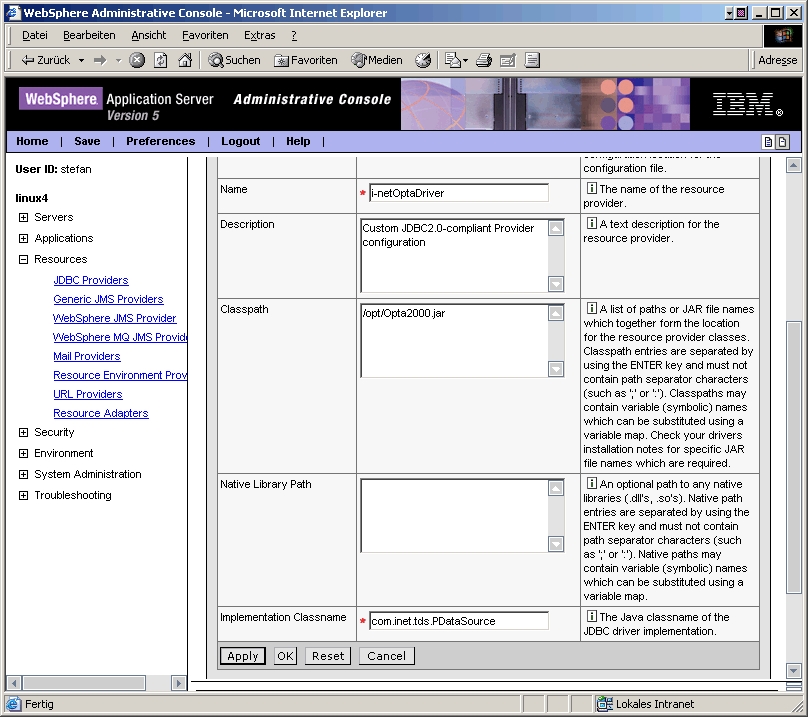Expand the Environment tree node
This screenshot has height=717, width=808.
23,454
